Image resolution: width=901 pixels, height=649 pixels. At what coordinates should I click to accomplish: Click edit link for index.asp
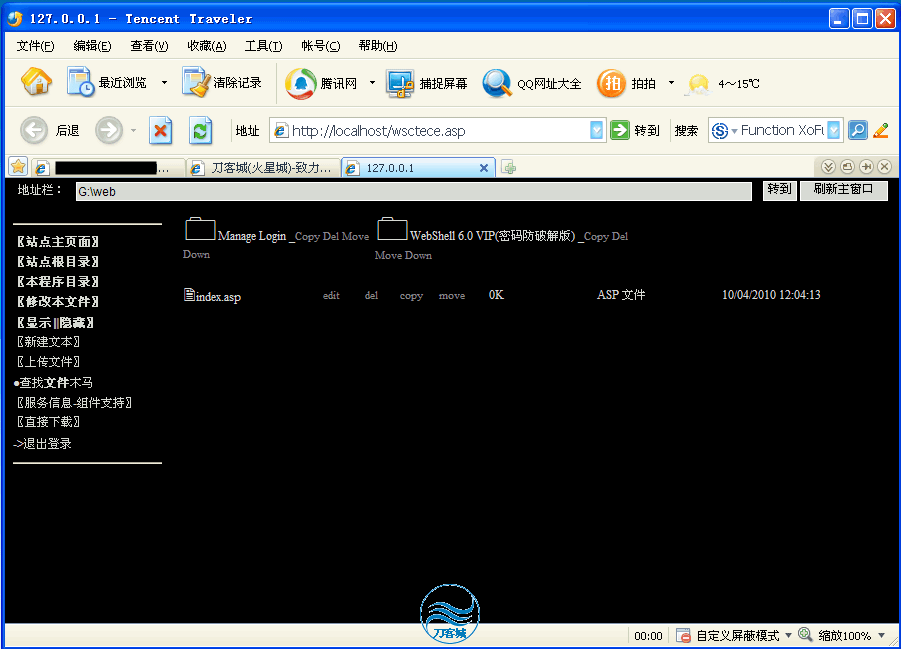tap(331, 295)
